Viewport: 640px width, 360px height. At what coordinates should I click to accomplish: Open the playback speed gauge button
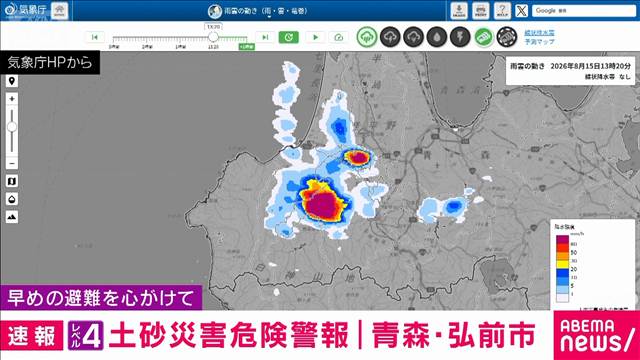pyautogui.click(x=338, y=37)
